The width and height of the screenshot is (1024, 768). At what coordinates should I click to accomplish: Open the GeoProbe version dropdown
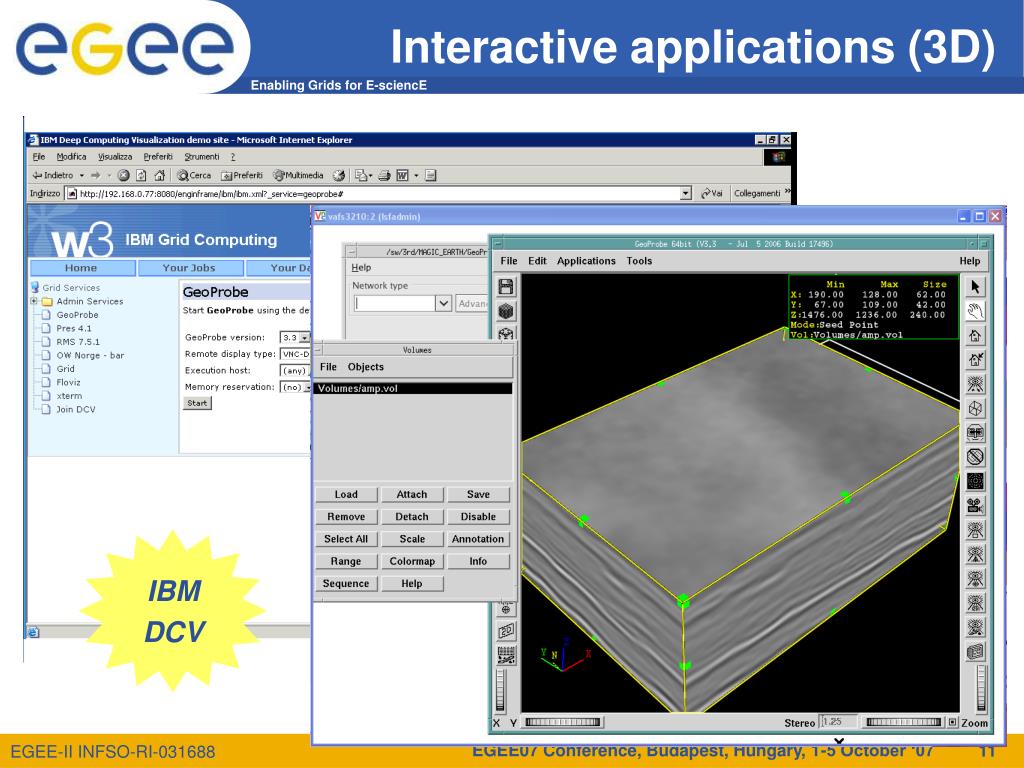(x=304, y=338)
